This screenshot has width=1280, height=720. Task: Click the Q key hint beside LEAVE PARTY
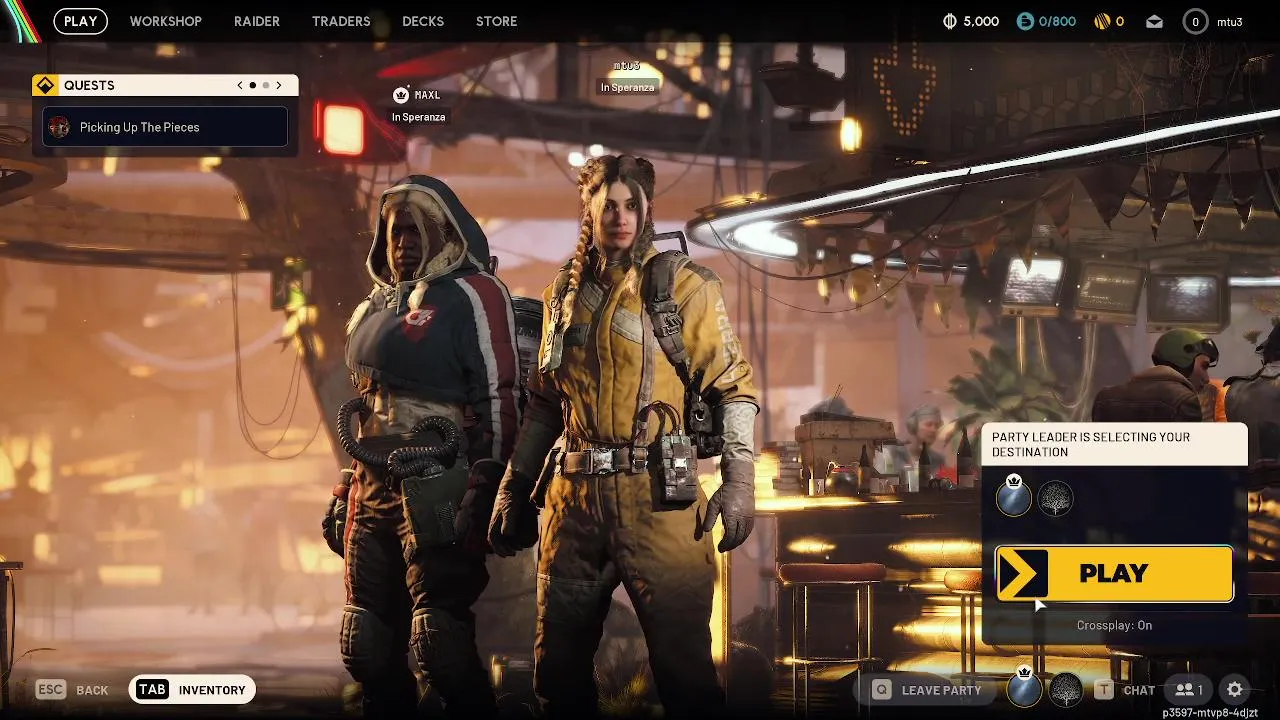coord(881,690)
